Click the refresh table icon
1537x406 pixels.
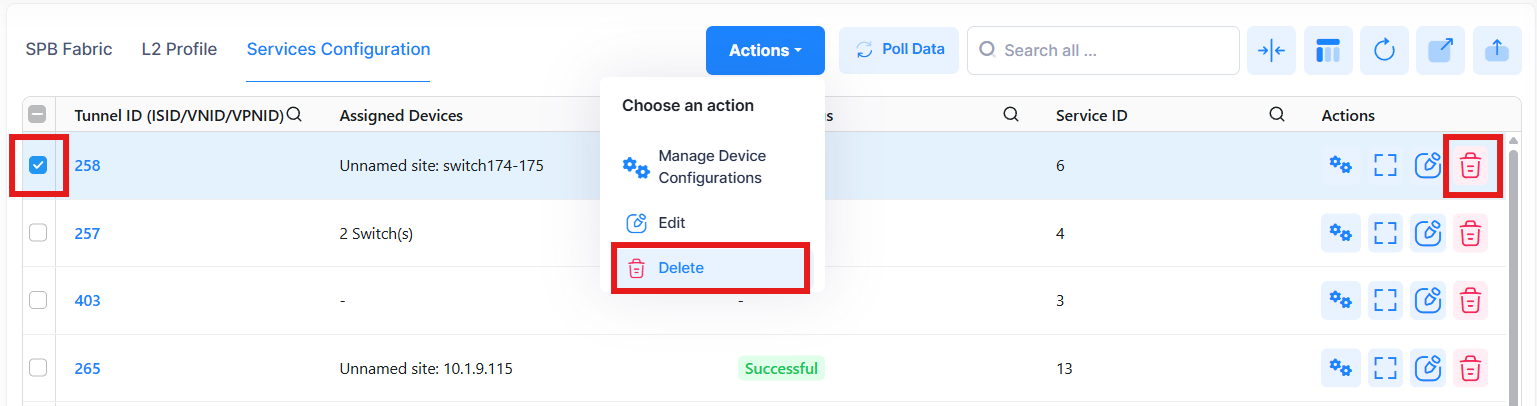click(x=1385, y=50)
